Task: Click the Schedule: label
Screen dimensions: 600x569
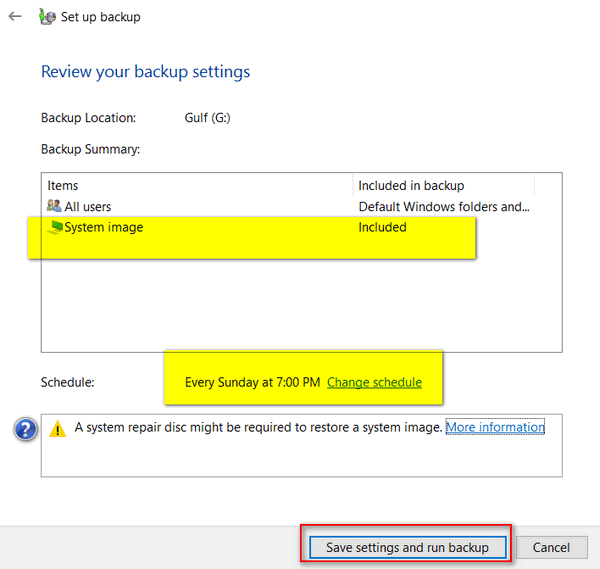Action: click(67, 382)
